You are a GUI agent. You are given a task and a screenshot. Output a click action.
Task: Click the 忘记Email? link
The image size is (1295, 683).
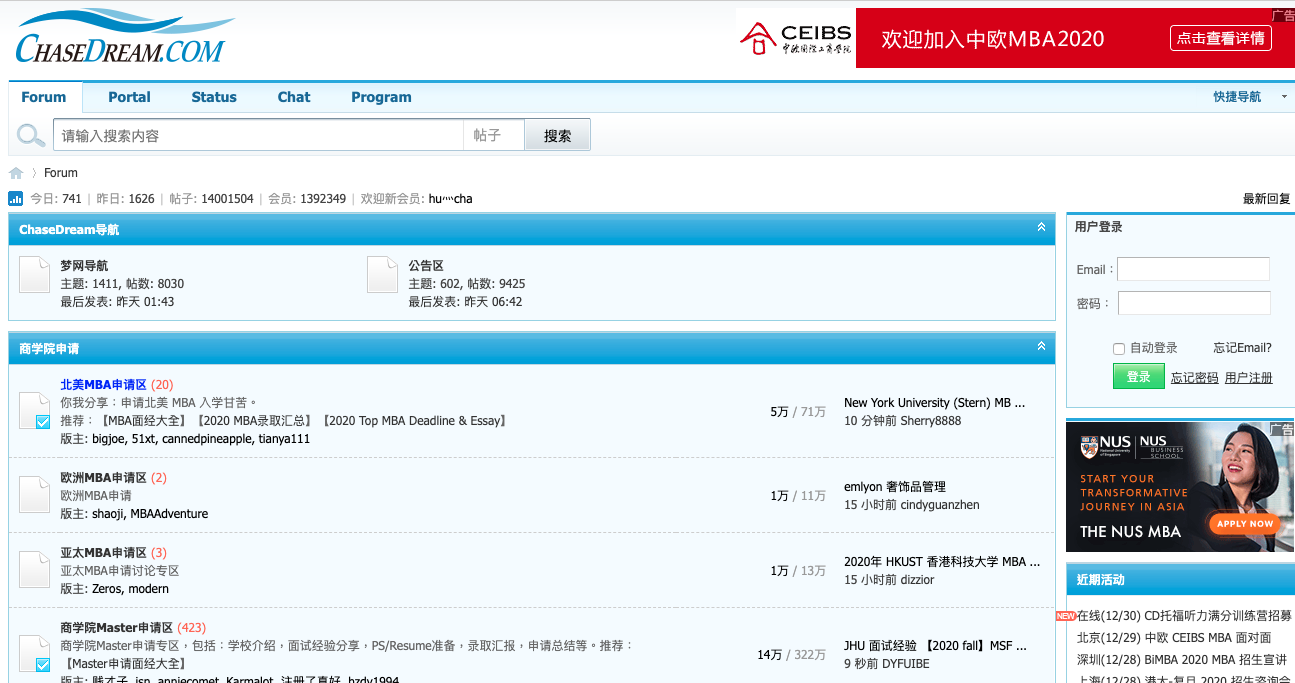1243,348
